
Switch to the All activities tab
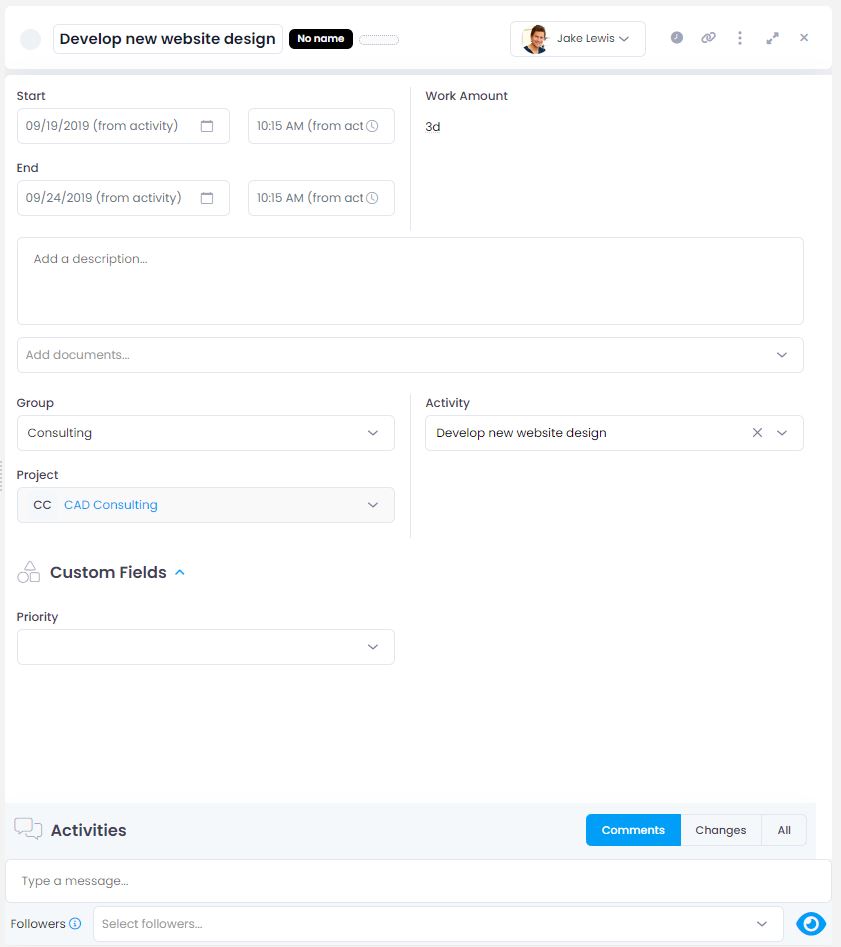[x=784, y=830]
